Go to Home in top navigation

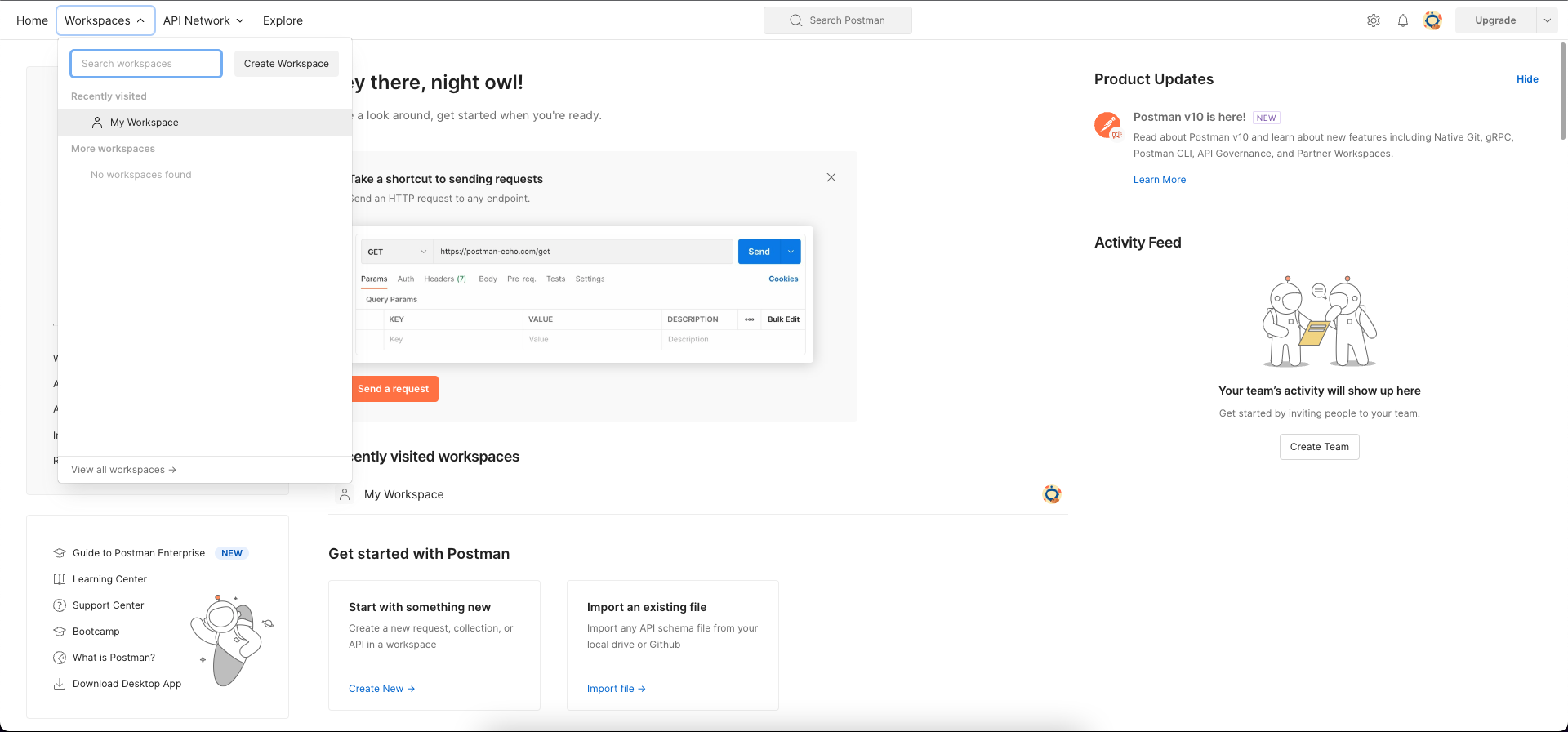tap(32, 20)
